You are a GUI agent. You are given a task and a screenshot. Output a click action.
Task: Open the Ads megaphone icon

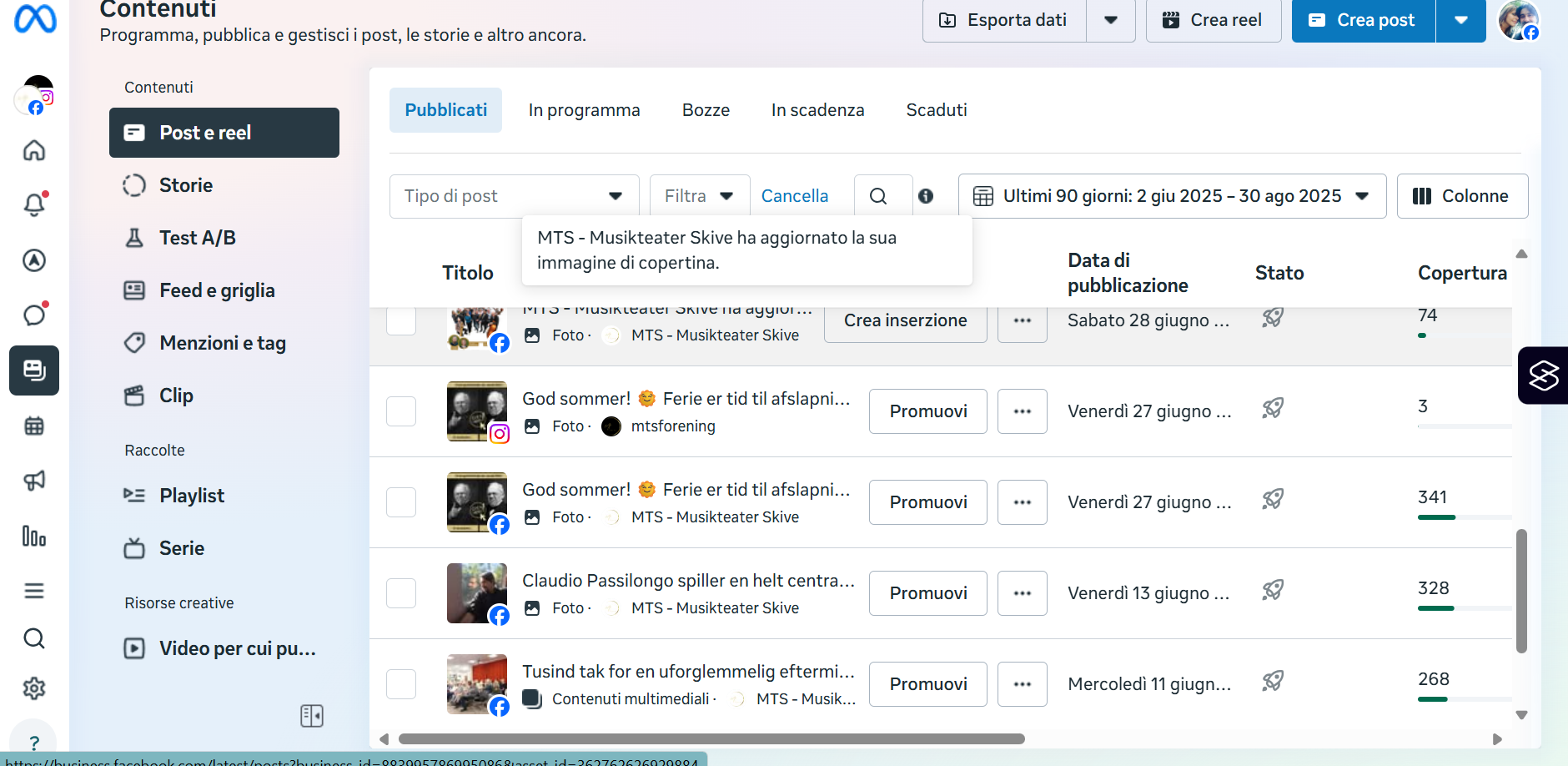click(x=34, y=481)
